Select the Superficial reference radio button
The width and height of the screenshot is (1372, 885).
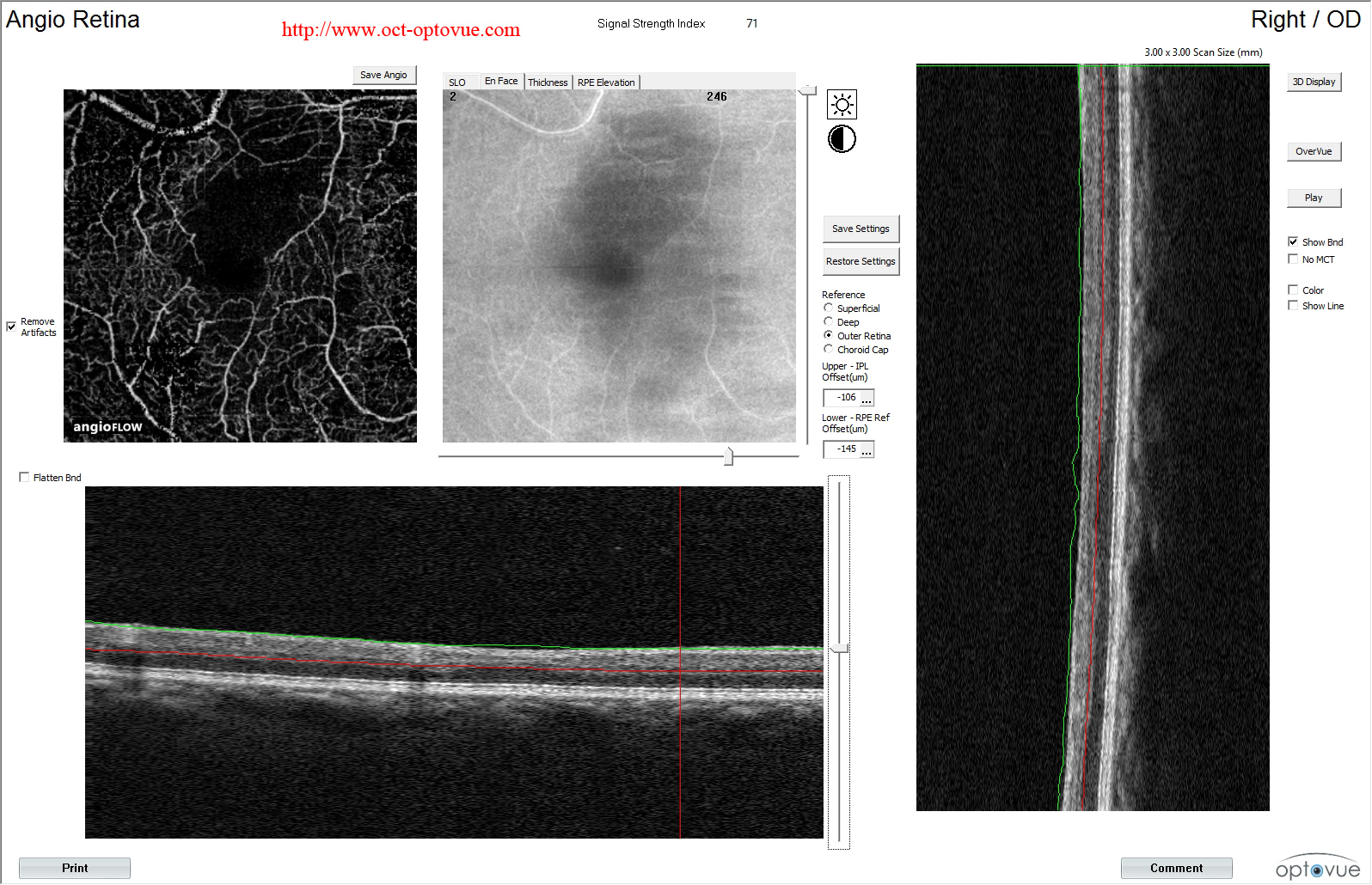pyautogui.click(x=829, y=308)
